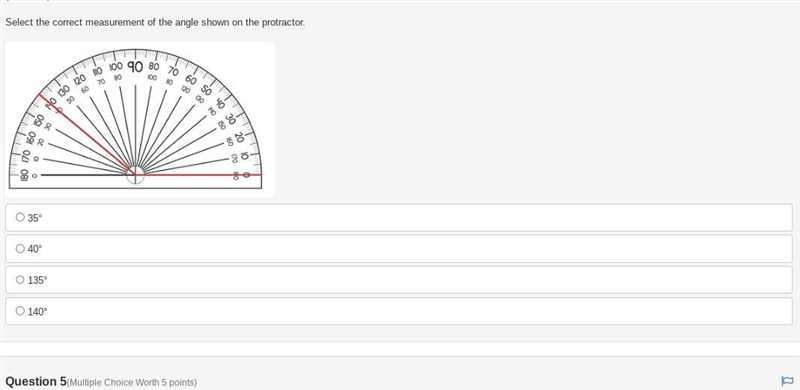
Task: Click the outer 120 label on the protractor
Action: pos(80,80)
